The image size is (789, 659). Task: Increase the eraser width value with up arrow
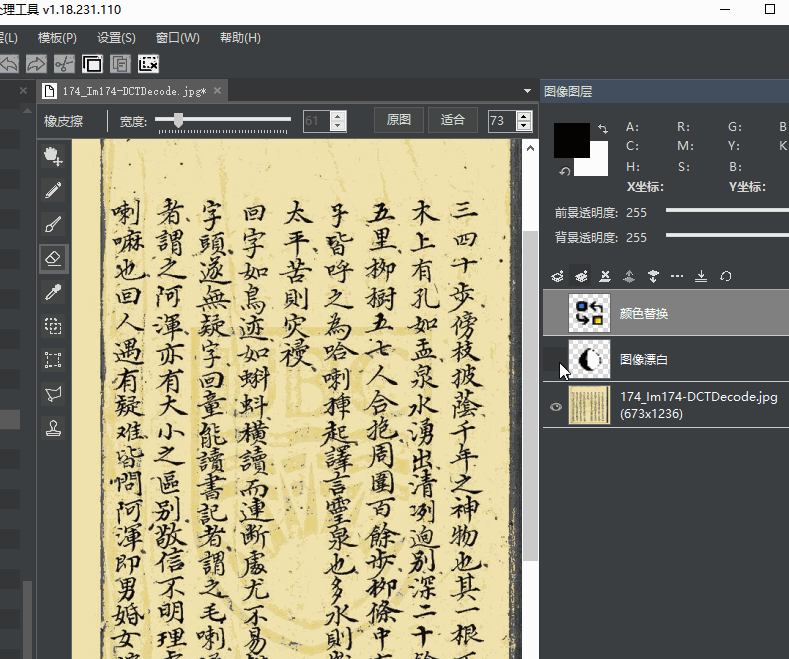pyautogui.click(x=338, y=117)
